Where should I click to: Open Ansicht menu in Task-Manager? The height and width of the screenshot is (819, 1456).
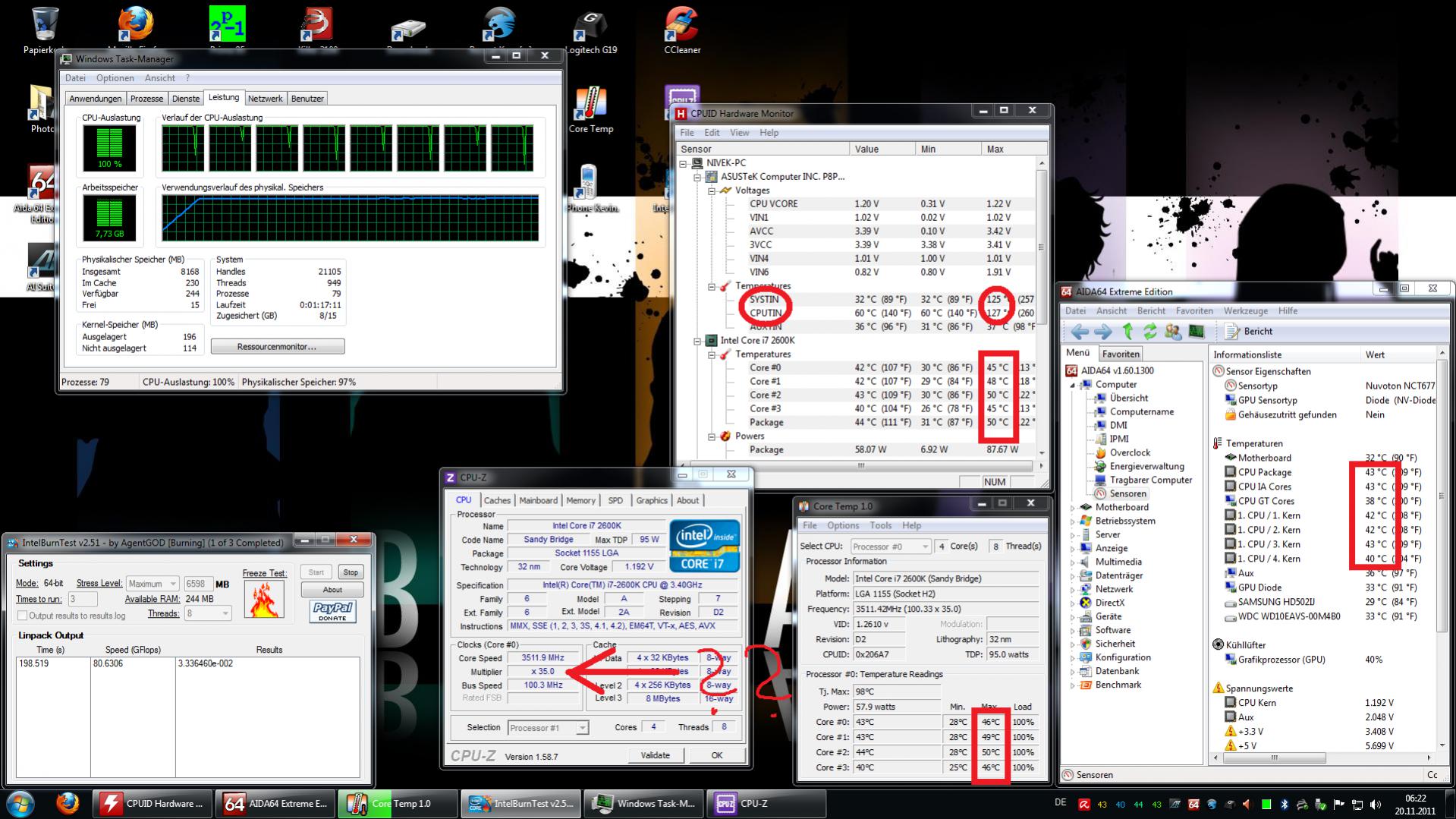click(x=160, y=78)
